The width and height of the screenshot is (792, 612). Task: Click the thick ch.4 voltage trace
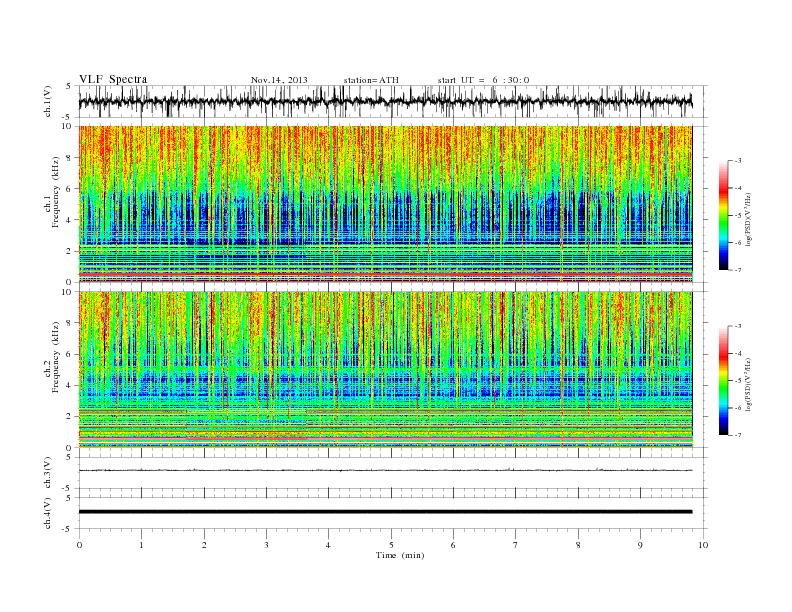pyautogui.click(x=386, y=512)
